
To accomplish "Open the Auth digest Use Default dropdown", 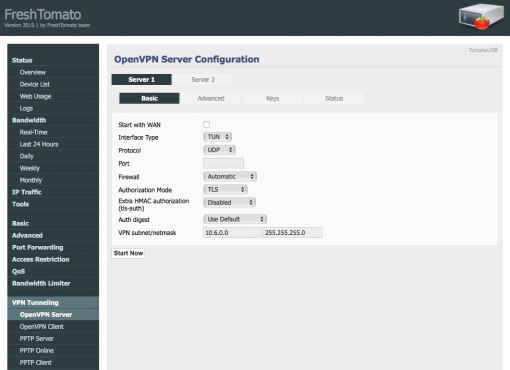I will [235, 219].
